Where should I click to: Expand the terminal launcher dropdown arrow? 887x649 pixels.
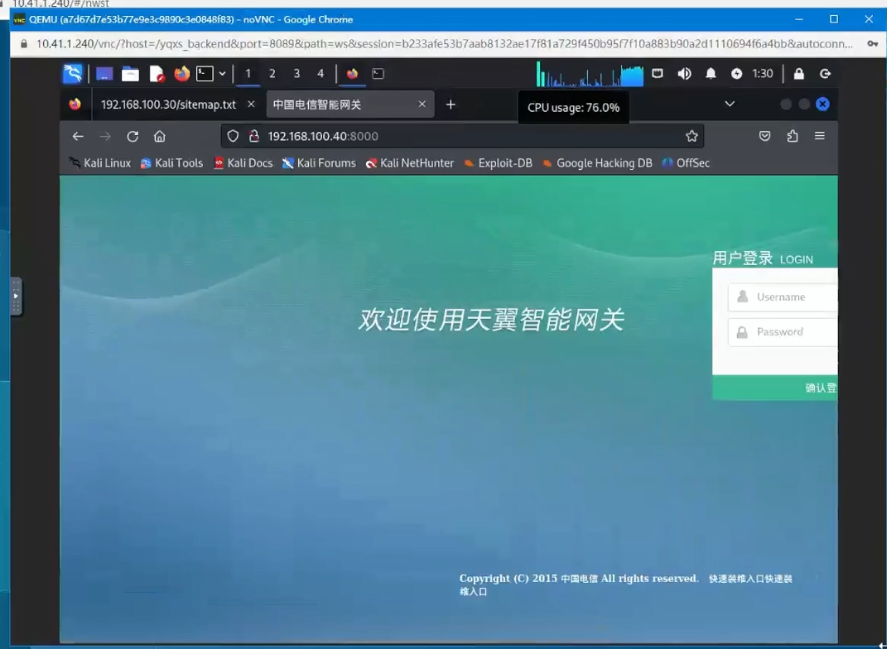click(x=222, y=74)
